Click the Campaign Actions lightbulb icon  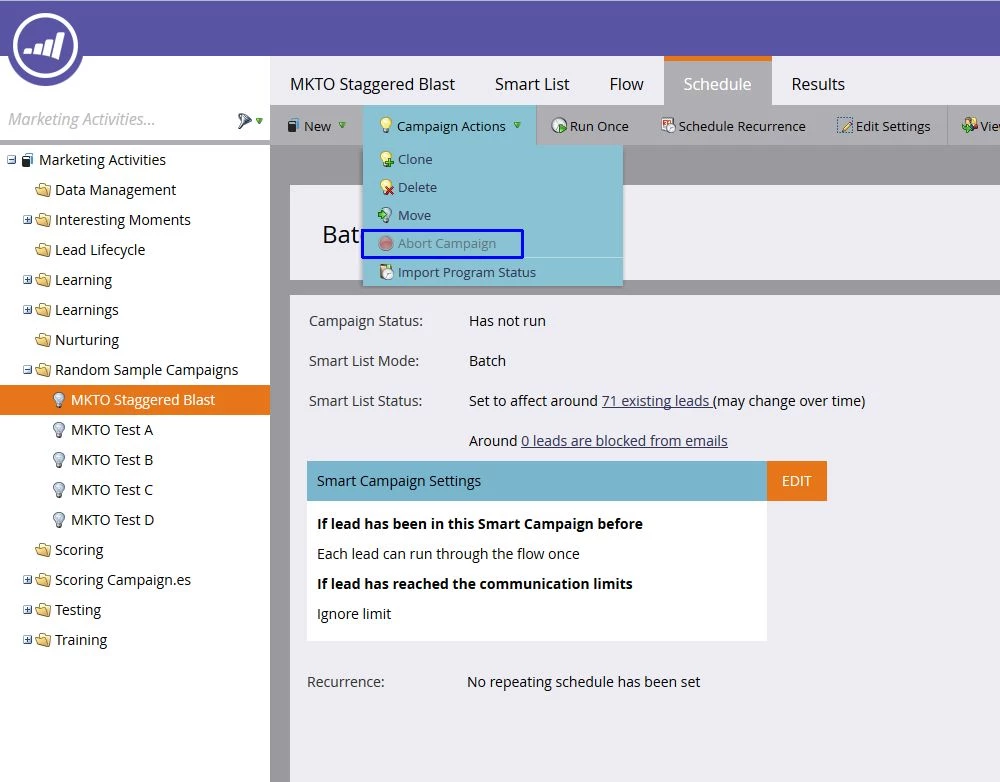(x=385, y=125)
